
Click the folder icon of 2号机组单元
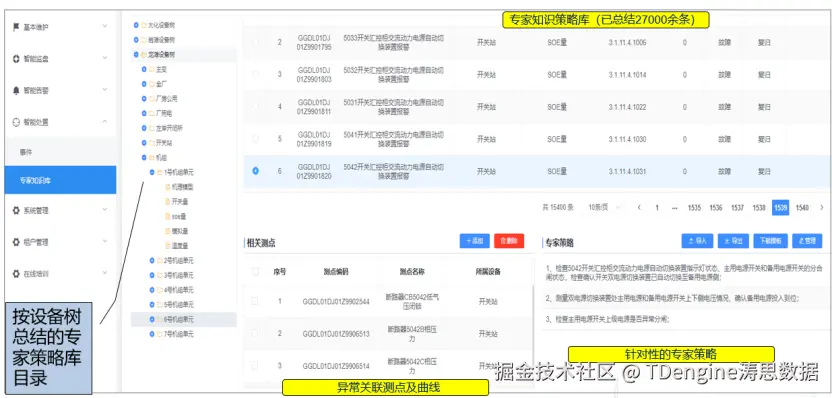click(x=159, y=261)
